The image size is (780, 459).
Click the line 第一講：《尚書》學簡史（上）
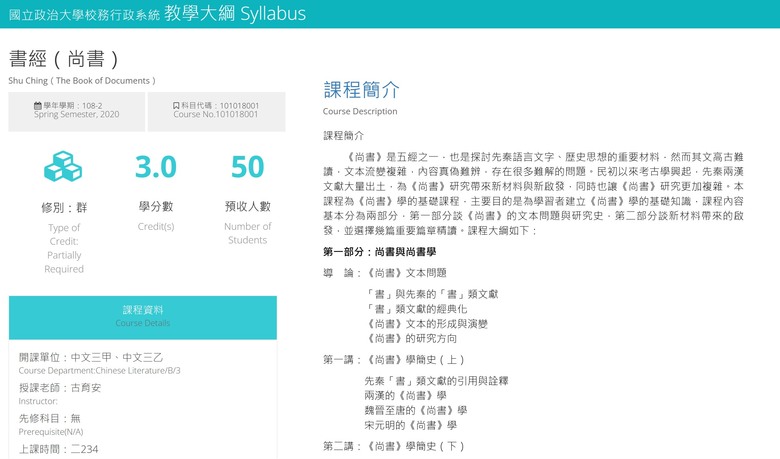(x=394, y=360)
